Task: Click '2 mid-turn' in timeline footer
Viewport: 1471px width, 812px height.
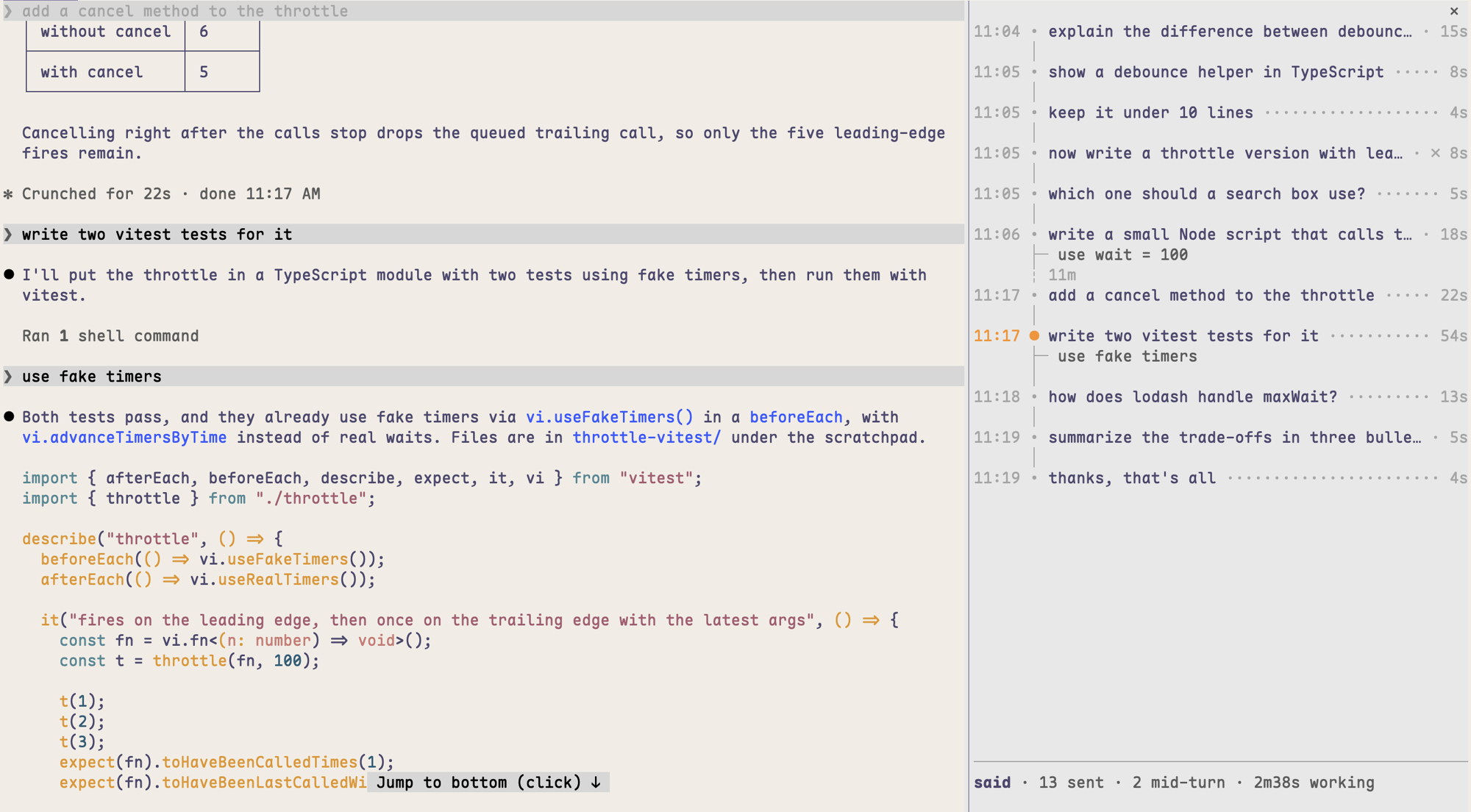Action: (x=1178, y=783)
